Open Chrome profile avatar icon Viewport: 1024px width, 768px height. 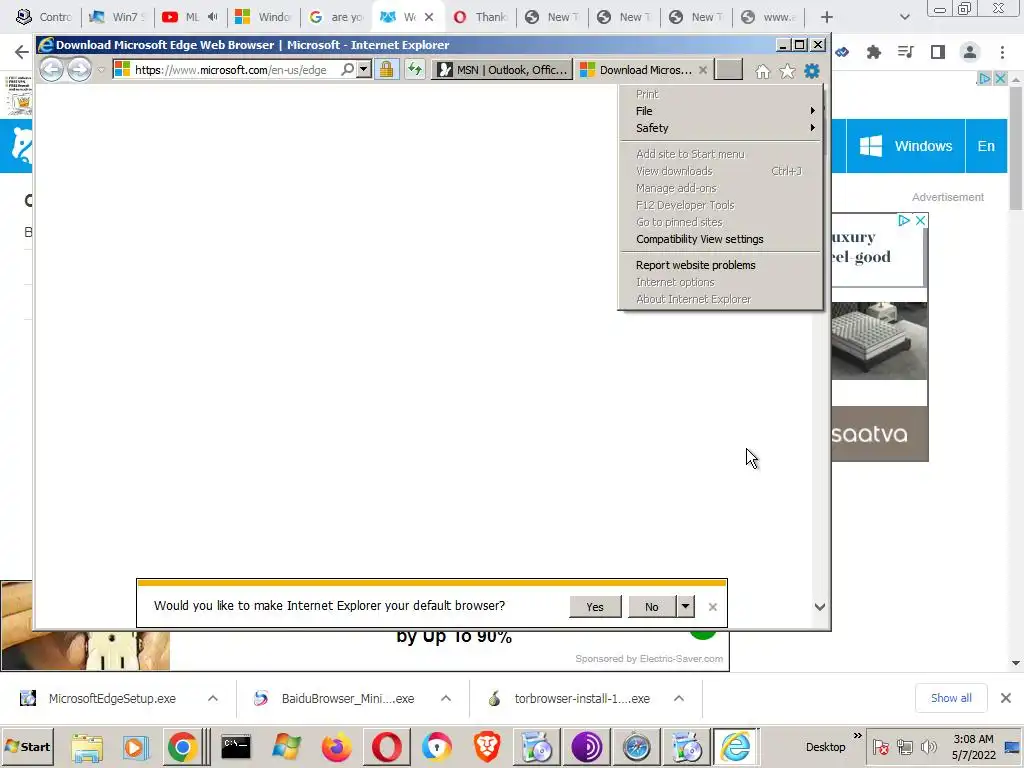(970, 52)
